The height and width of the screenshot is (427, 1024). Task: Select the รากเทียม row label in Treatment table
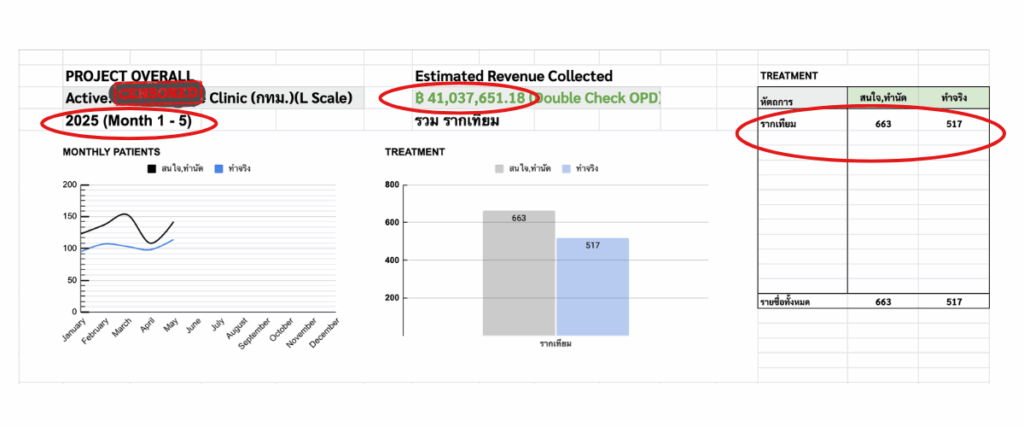[783, 123]
